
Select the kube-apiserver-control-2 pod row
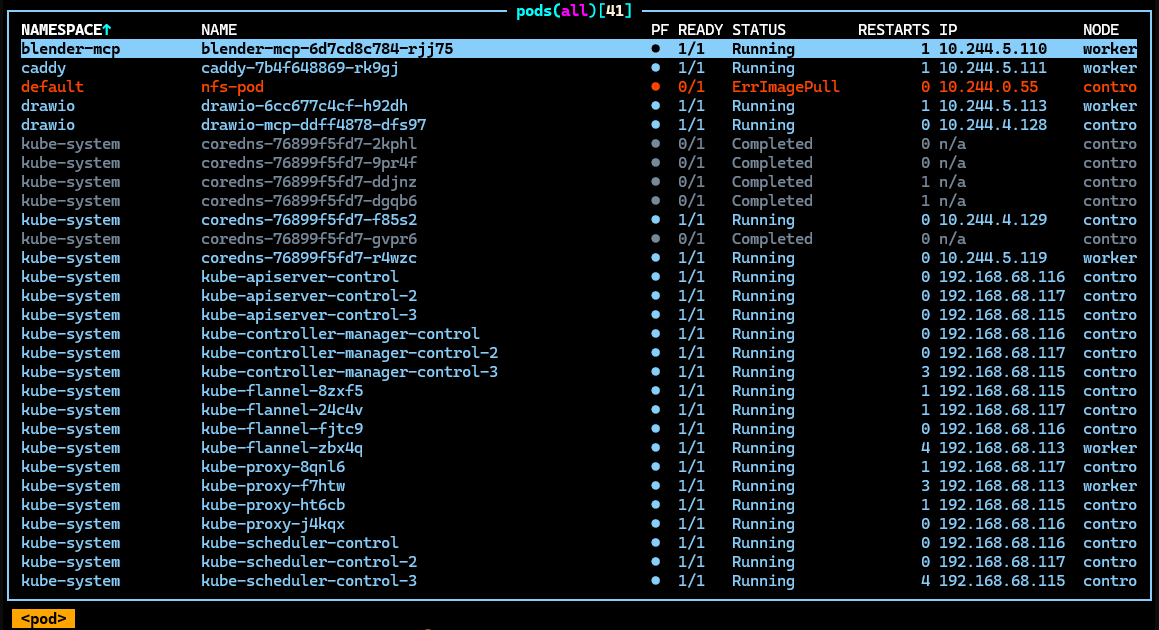coord(309,296)
